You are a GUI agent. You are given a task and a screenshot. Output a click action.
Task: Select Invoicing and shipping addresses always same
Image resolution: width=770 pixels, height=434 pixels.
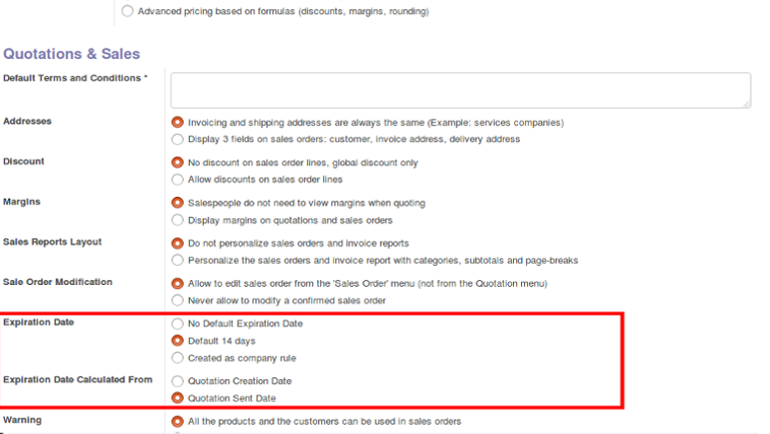[x=177, y=122]
